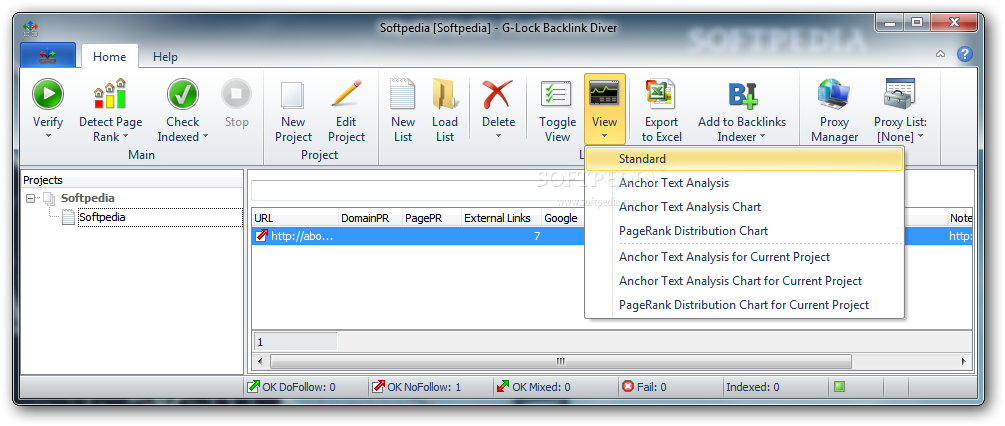Click the http://abo... URL cell
The image size is (1005, 426).
(303, 236)
